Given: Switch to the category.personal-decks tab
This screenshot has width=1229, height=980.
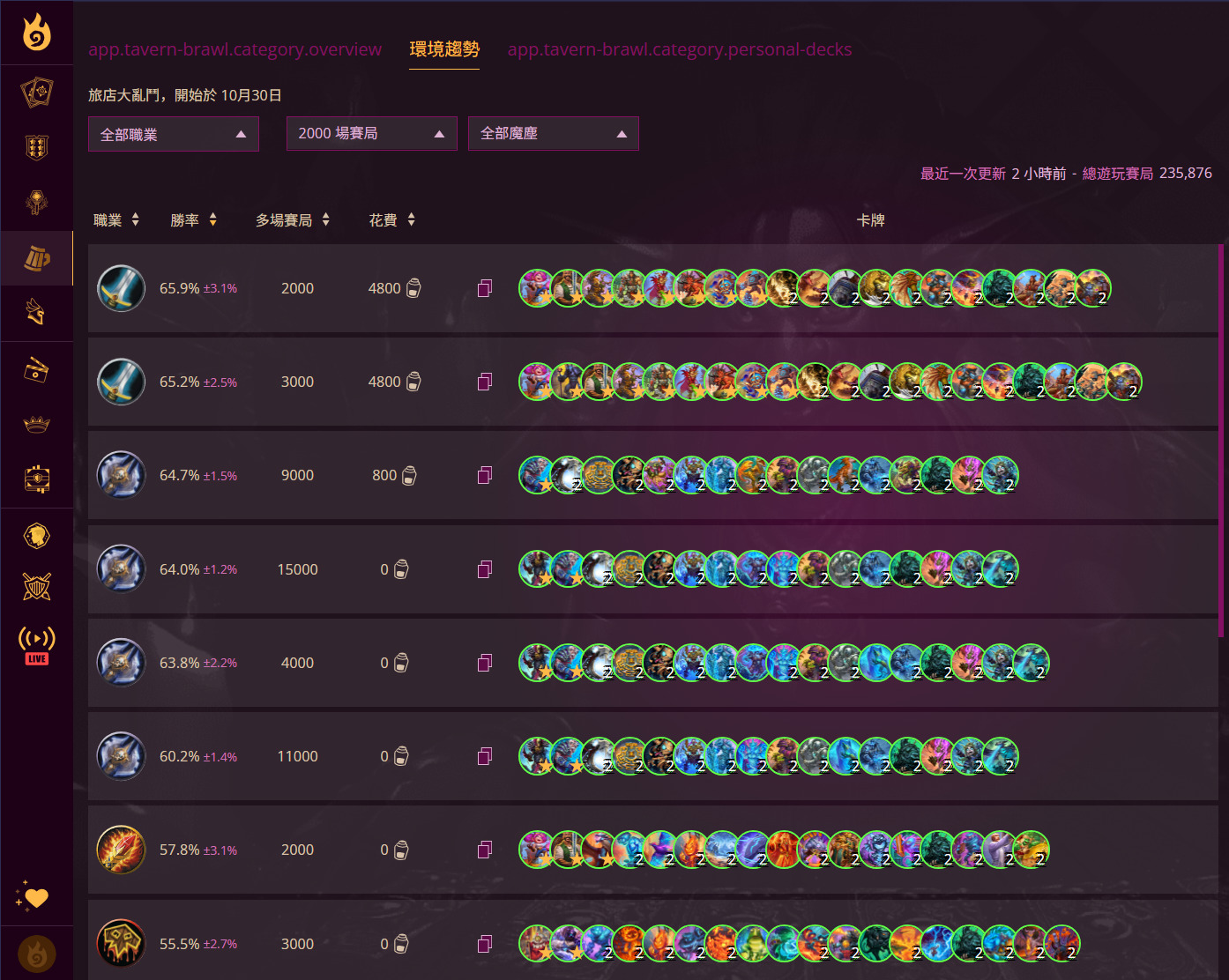Looking at the screenshot, I should tap(679, 49).
